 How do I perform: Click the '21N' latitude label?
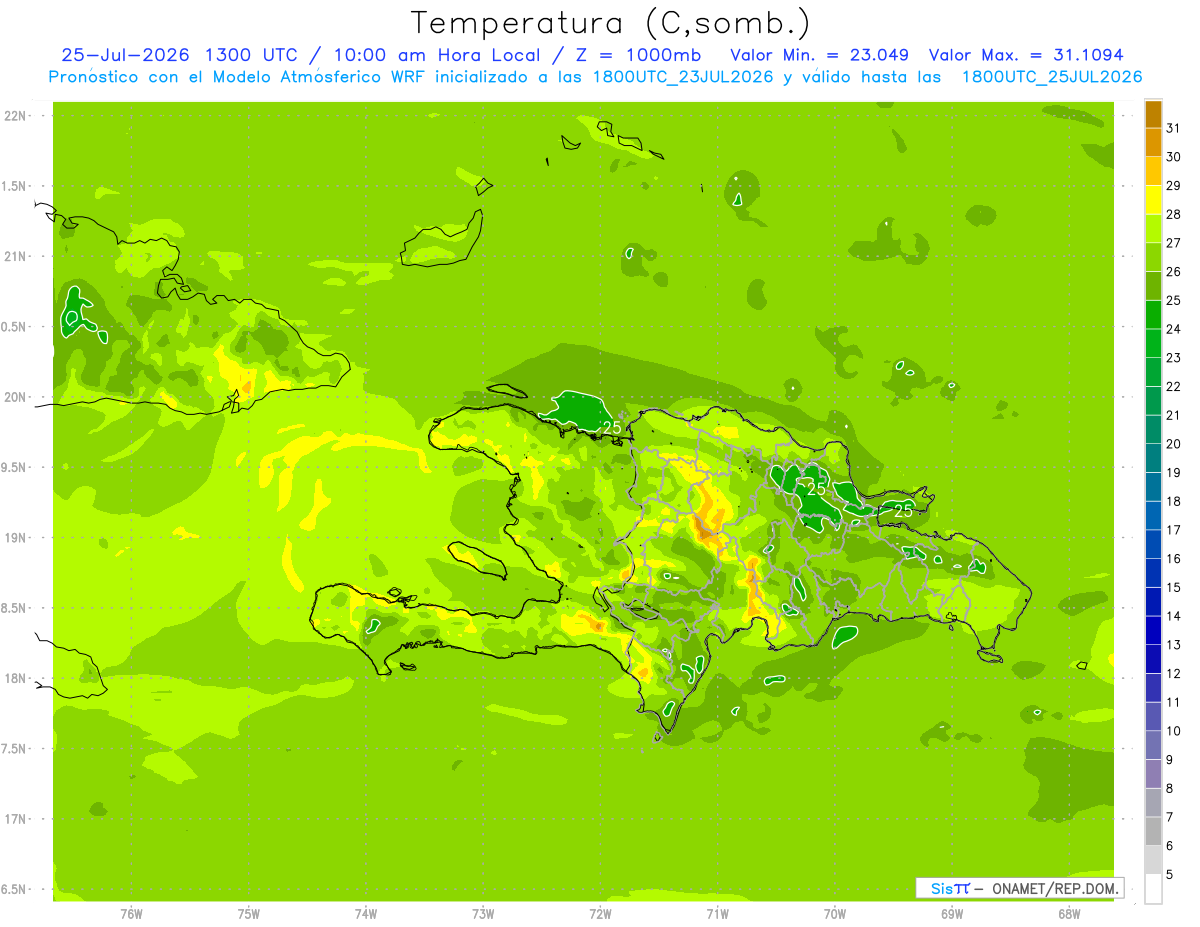pyautogui.click(x=14, y=257)
